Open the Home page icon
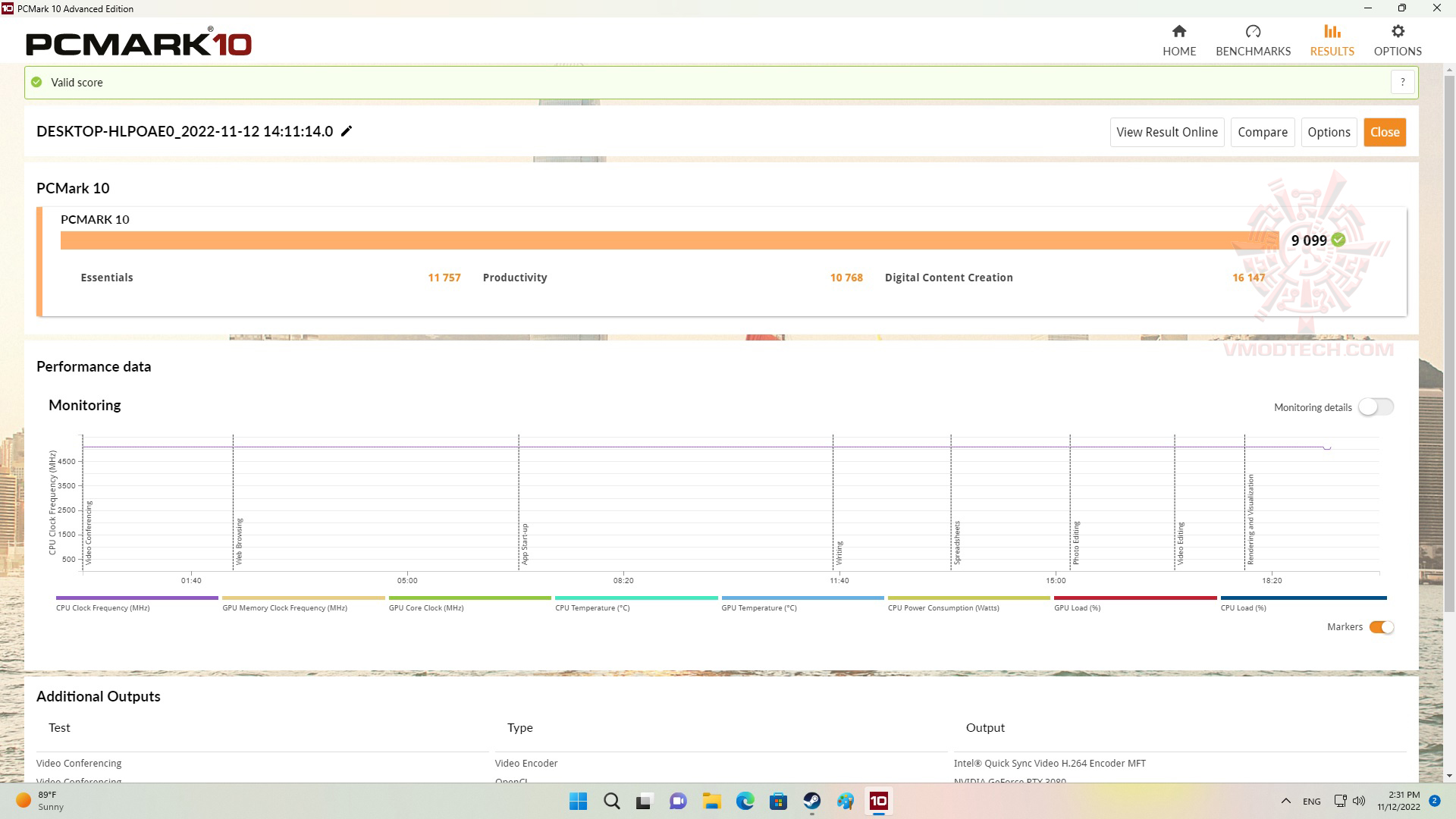 pyautogui.click(x=1178, y=32)
